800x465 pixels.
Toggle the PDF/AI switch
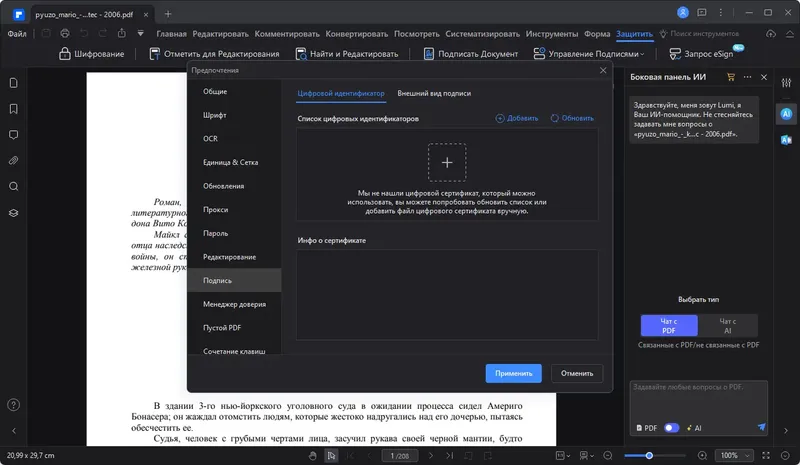[671, 428]
